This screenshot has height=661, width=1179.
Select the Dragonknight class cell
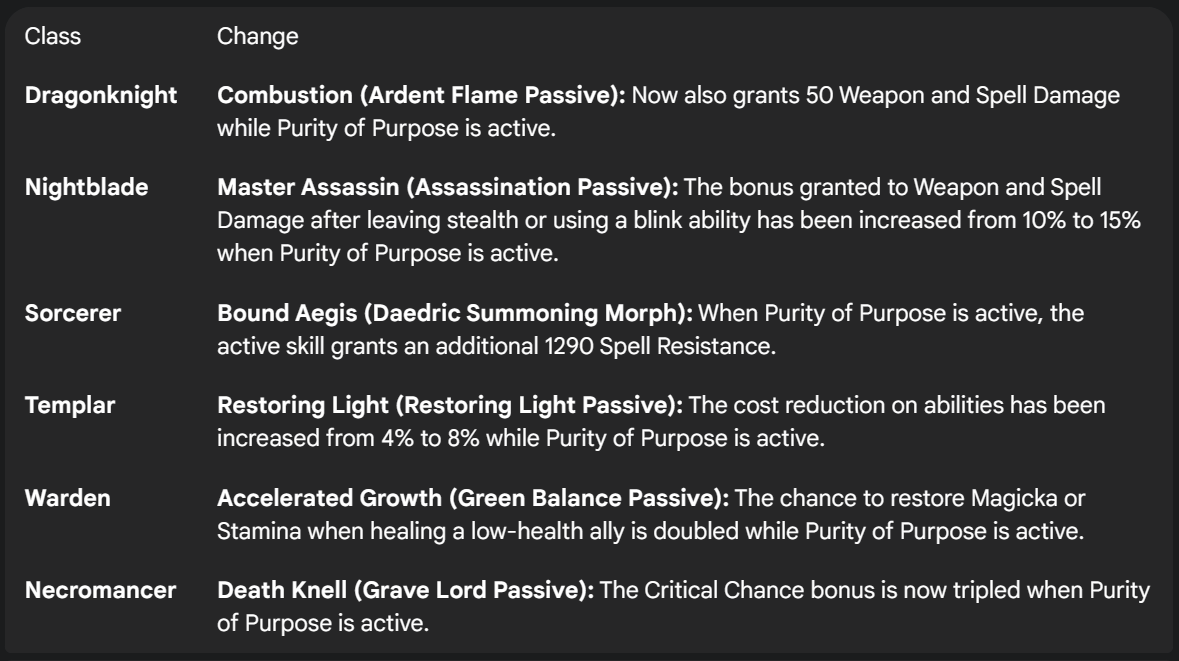[101, 96]
